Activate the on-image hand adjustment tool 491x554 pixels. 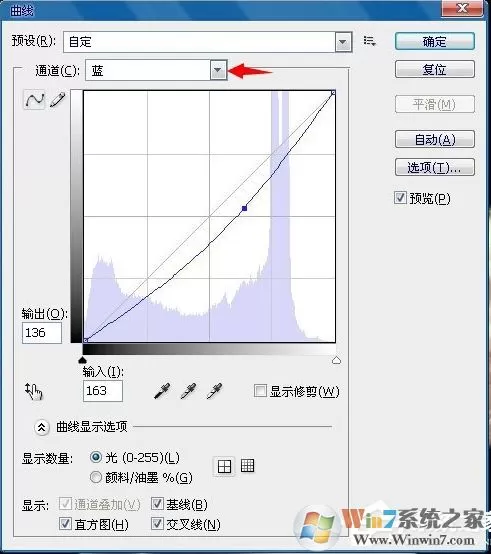[34, 391]
